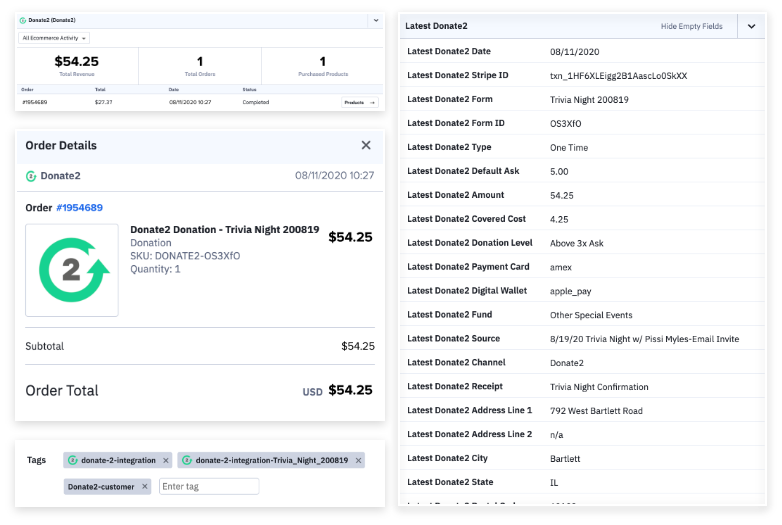
Task: Click icon on donate-2-integration tag
Action: click(x=73, y=460)
